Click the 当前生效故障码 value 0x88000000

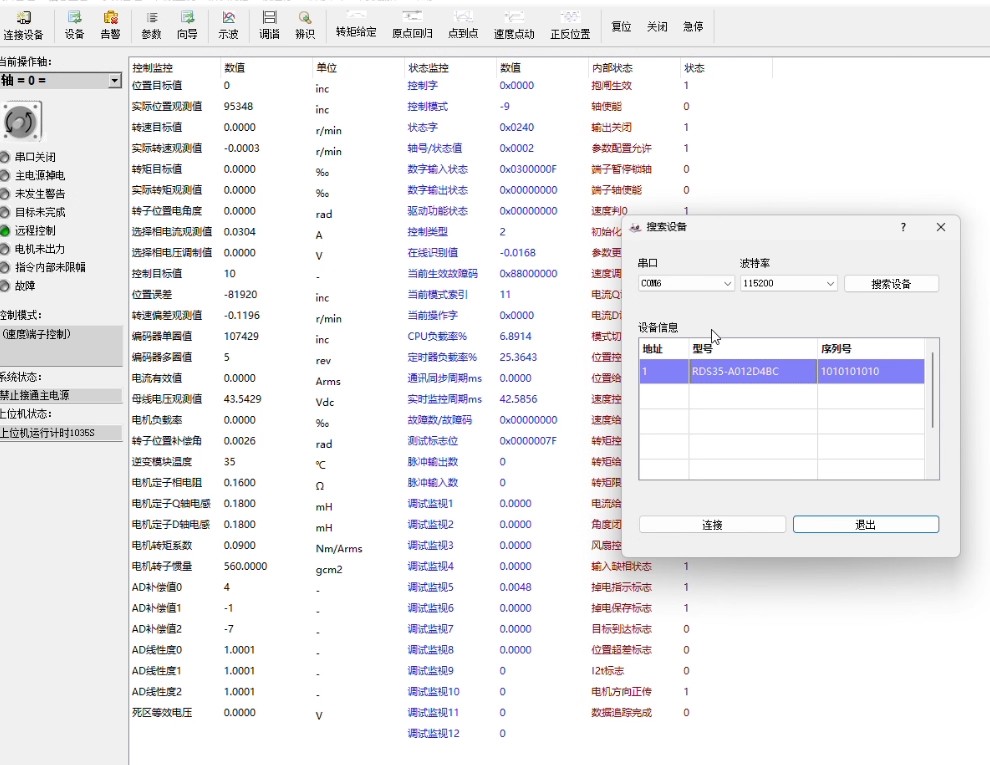pos(528,274)
